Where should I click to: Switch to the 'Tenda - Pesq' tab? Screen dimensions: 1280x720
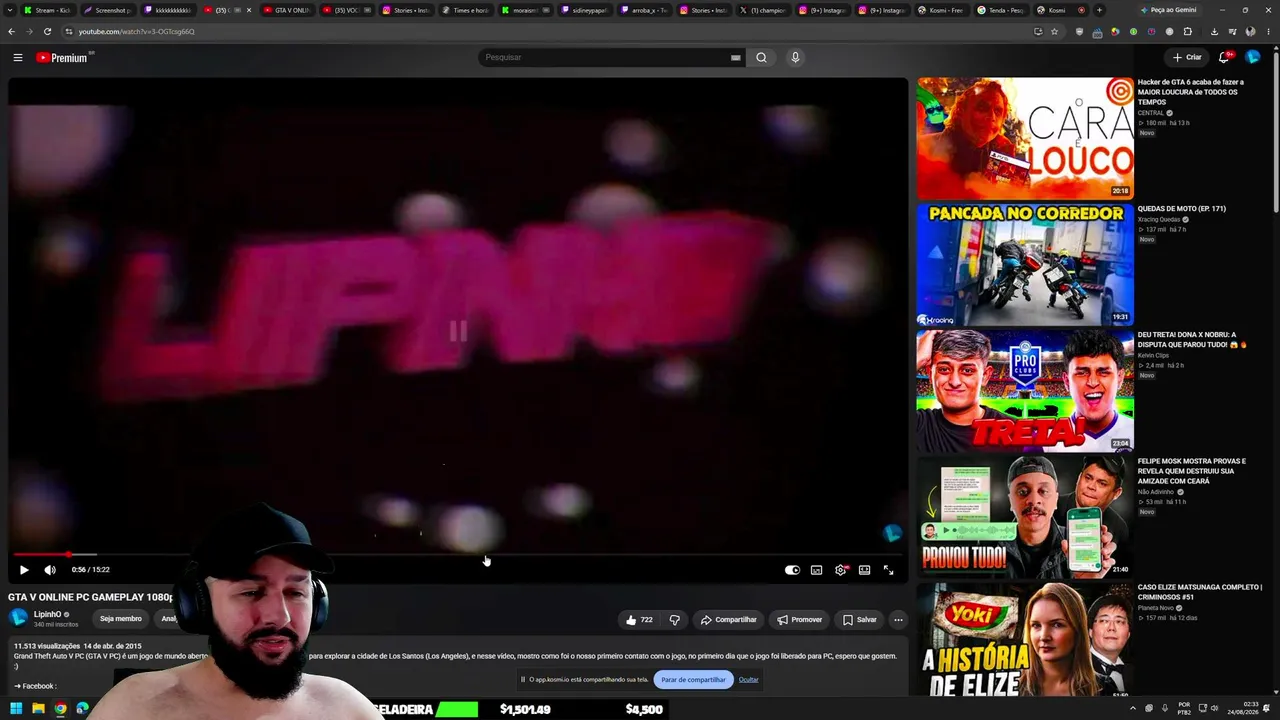1000,10
